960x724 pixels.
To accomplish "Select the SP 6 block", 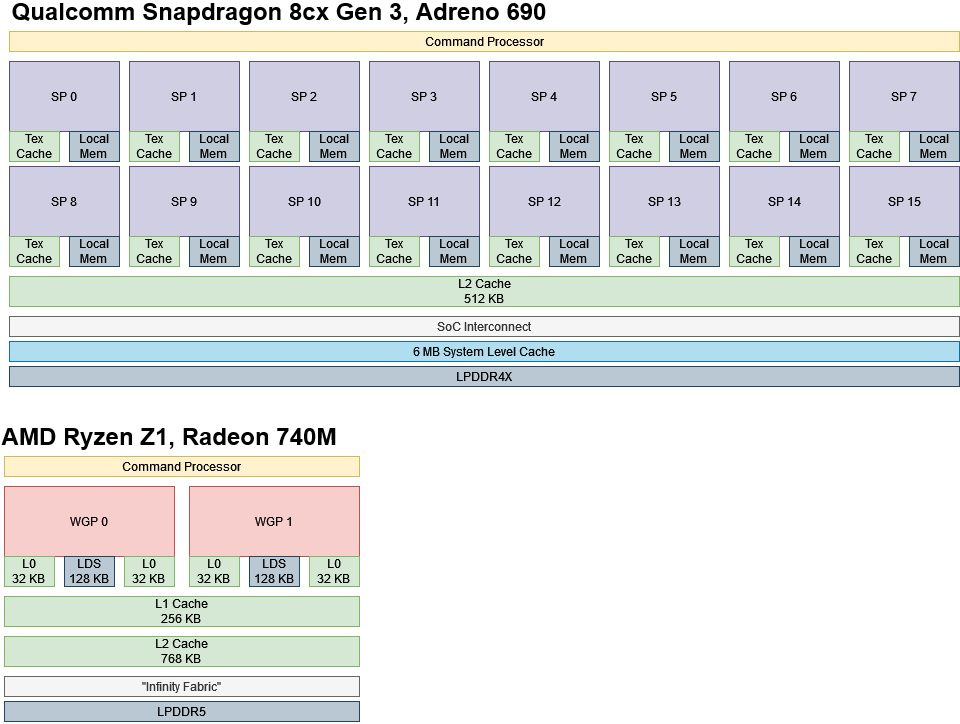I will (784, 96).
